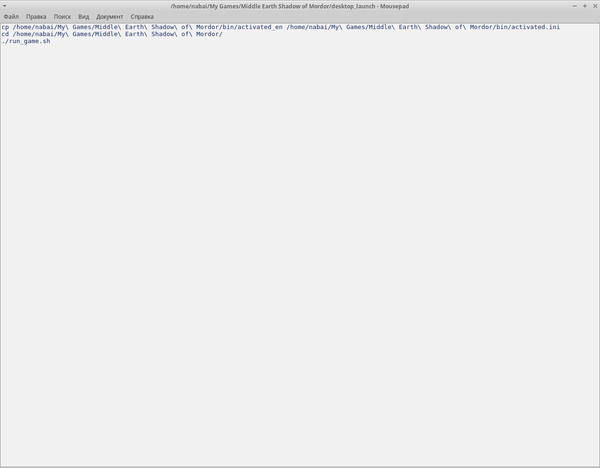Open the Вид menu
The height and width of the screenshot is (468, 600).
click(x=84, y=17)
